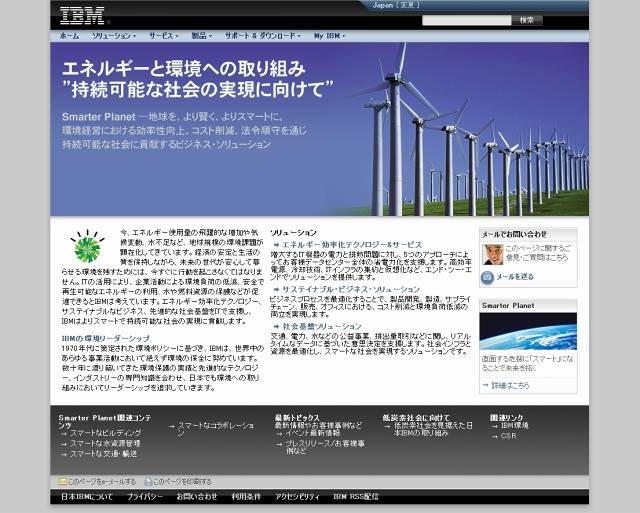The image size is (640, 513).
Task: Click the arrow icon before エネルギー効率化テクノロジー
Action: coord(276,245)
